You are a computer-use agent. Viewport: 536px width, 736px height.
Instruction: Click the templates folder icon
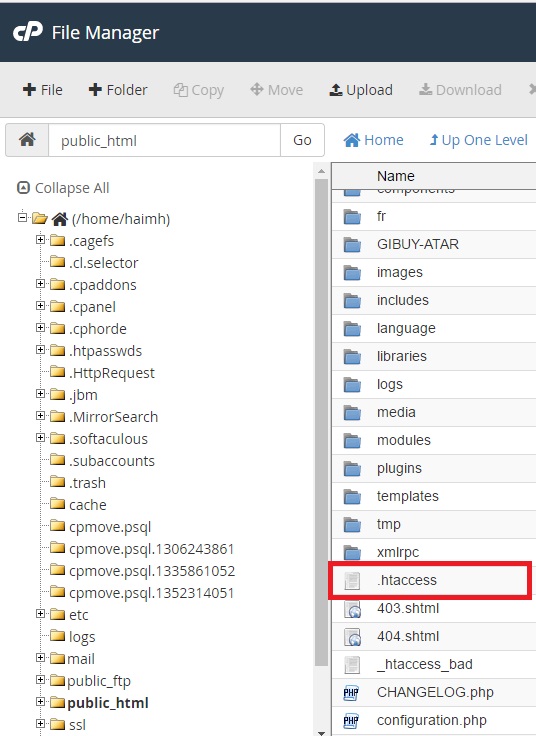[x=352, y=497]
